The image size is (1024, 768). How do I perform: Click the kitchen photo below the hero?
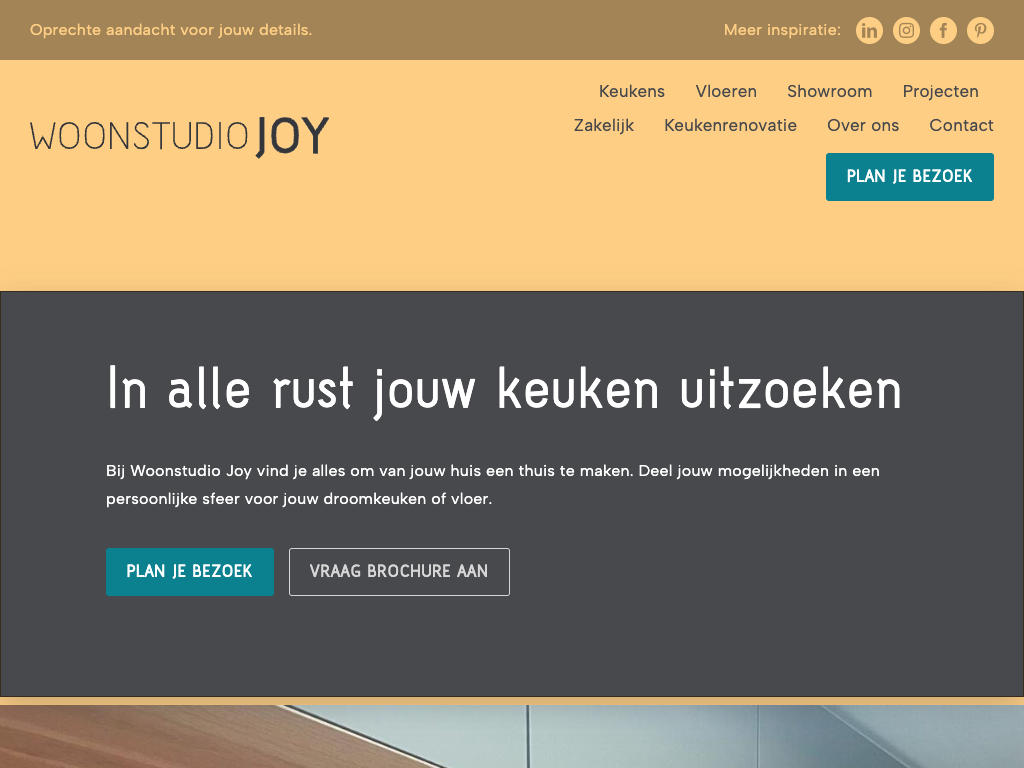[512, 738]
